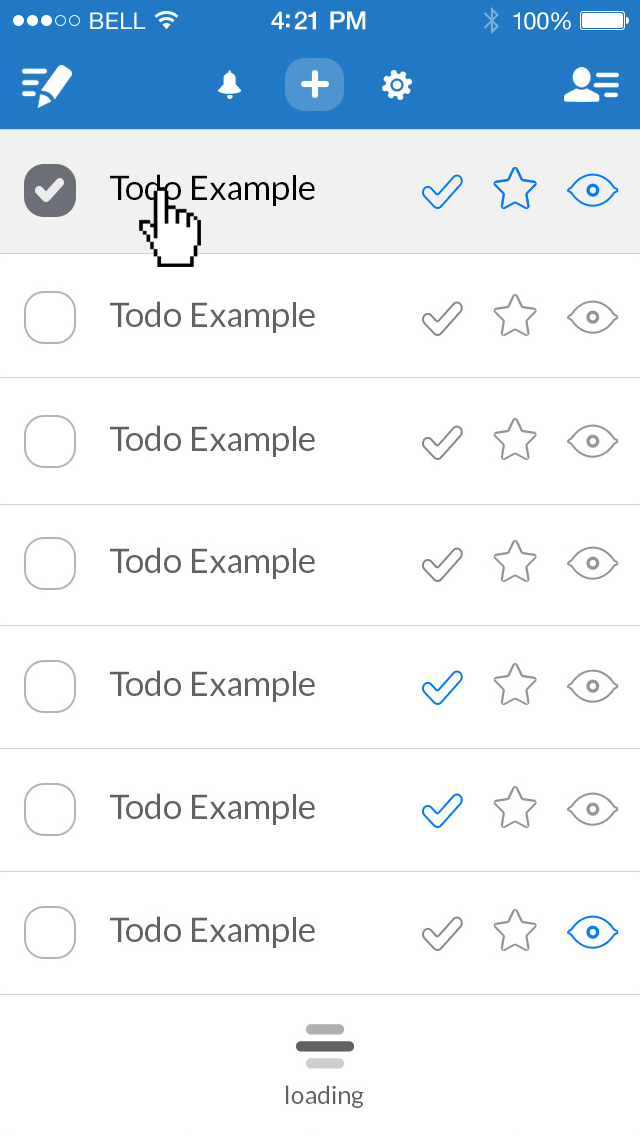The height and width of the screenshot is (1136, 640).
Task: Star the first Todo Example item
Action: pos(515,190)
